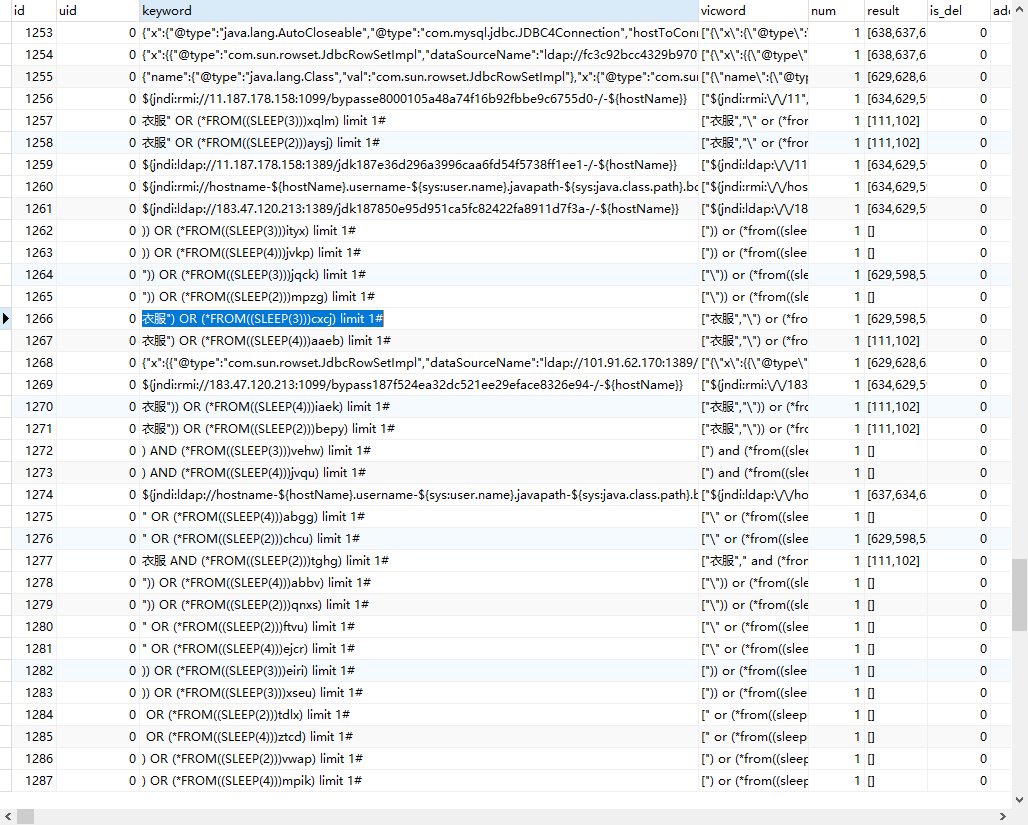This screenshot has height=825, width=1028.
Task: Click the vicword cell in row 1266
Action: point(753,319)
